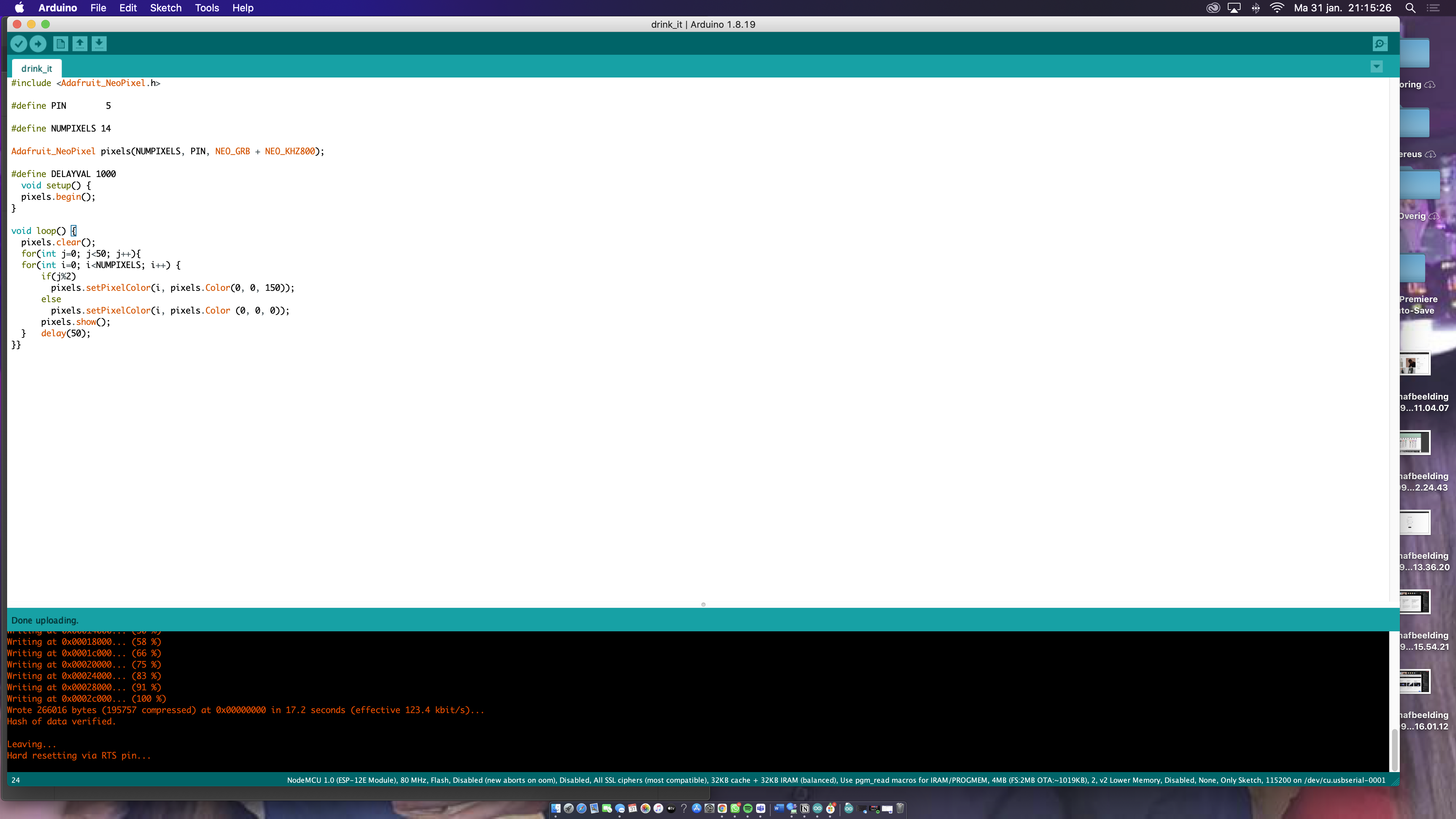Screen dimensions: 1456x819
Task: Click the 'if(j%2)' line
Action: [x=58, y=277]
